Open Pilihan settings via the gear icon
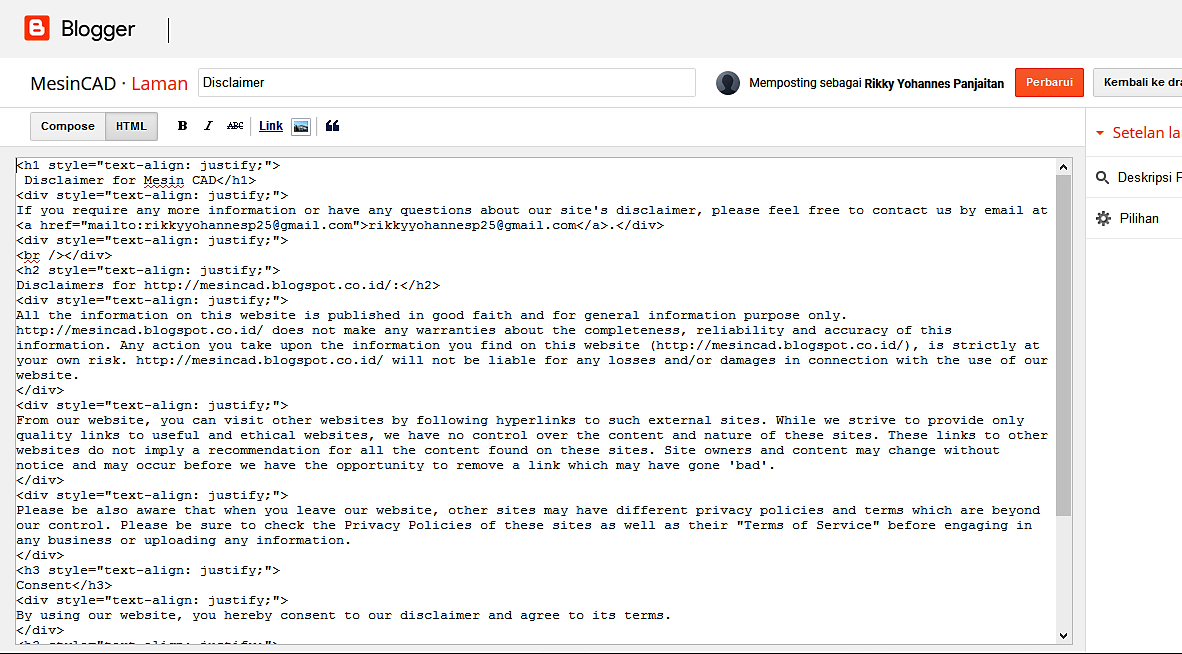 click(1102, 218)
